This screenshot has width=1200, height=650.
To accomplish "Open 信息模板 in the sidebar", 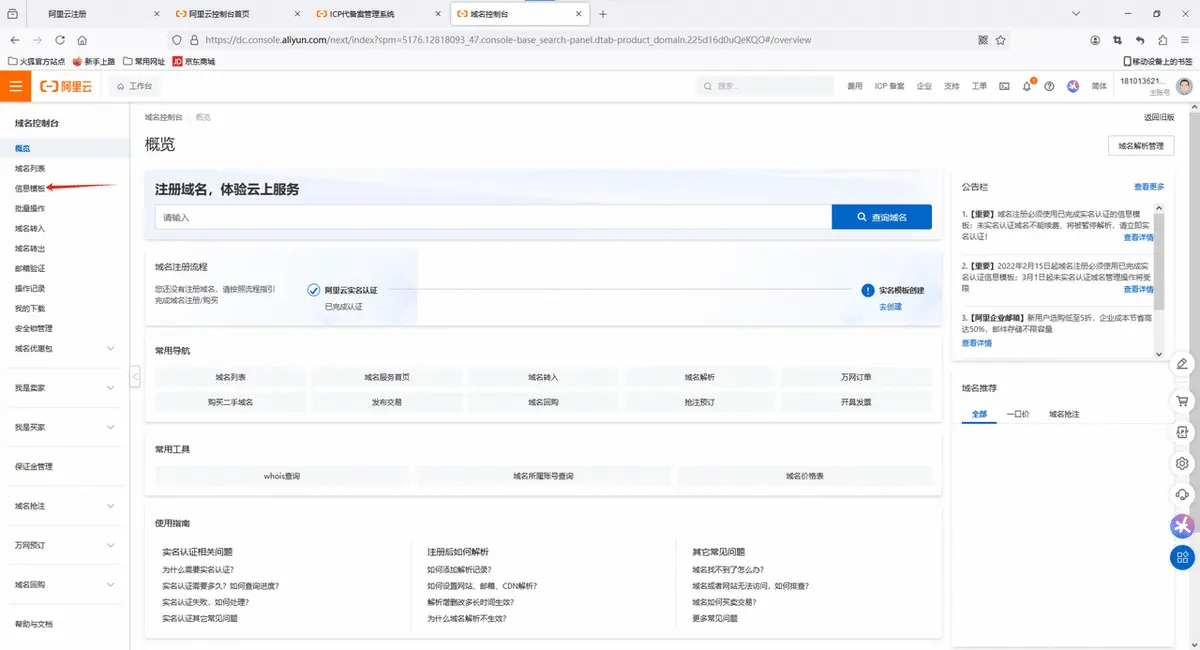I will (x=30, y=188).
